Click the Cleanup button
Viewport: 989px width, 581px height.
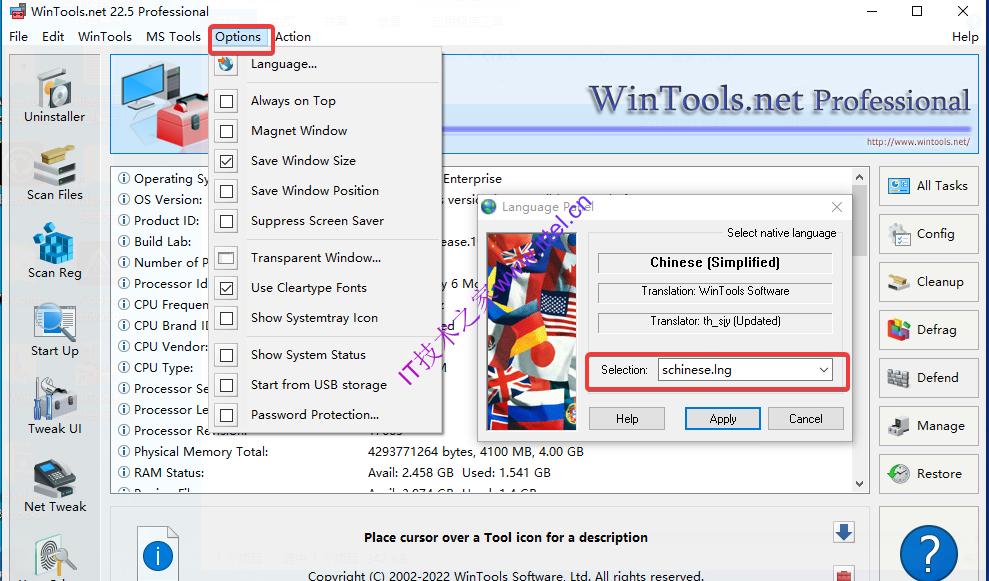click(x=928, y=282)
